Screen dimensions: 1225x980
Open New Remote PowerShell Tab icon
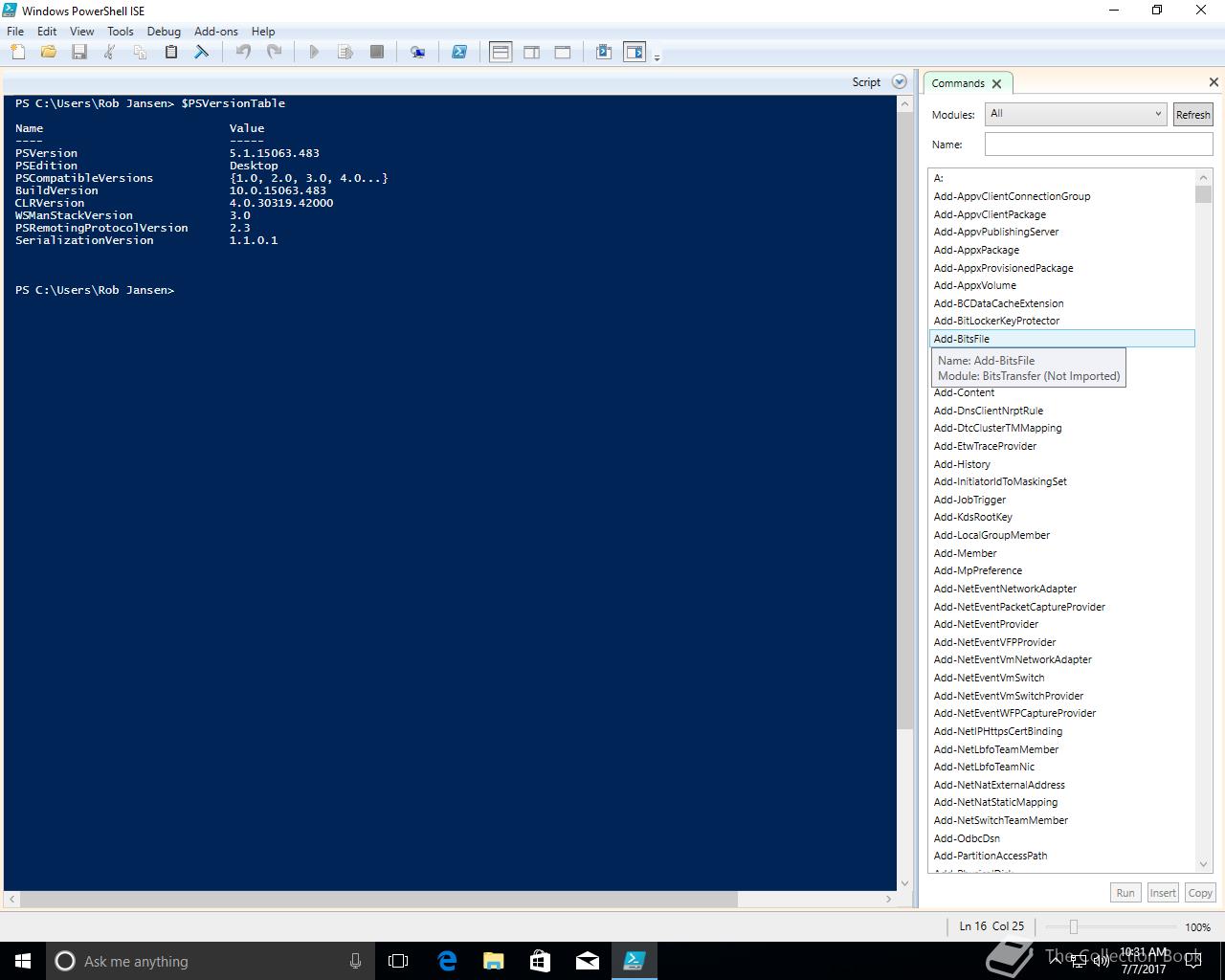[418, 53]
